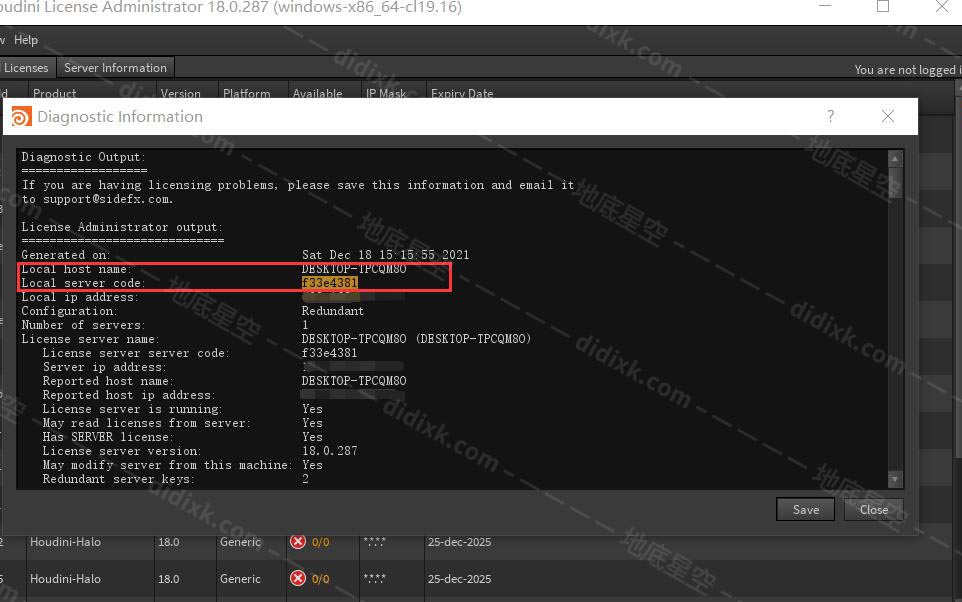962x602 pixels.
Task: Click the License server version 18.0.287 text
Action: (x=329, y=451)
